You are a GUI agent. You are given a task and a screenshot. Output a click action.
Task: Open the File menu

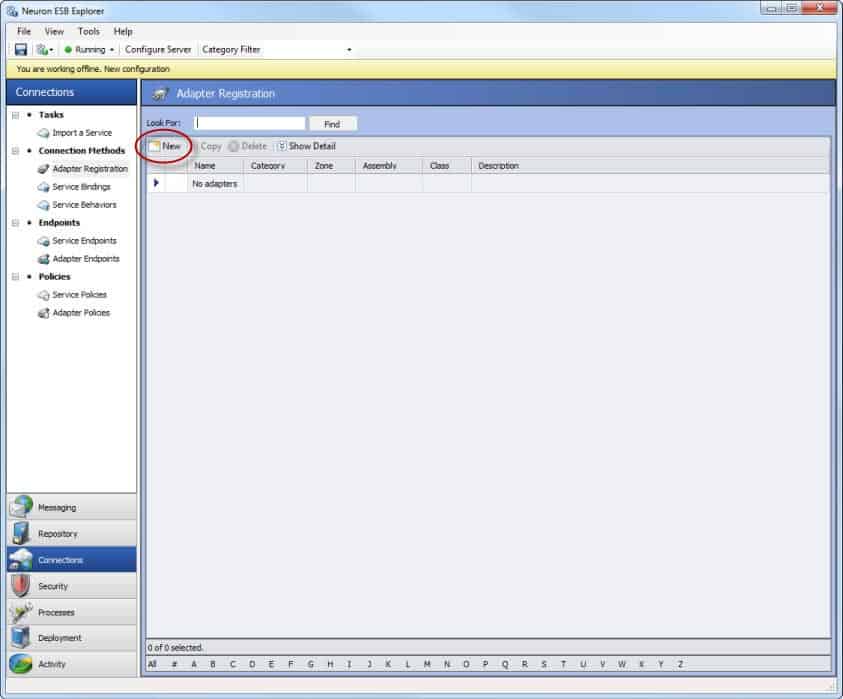pos(24,32)
